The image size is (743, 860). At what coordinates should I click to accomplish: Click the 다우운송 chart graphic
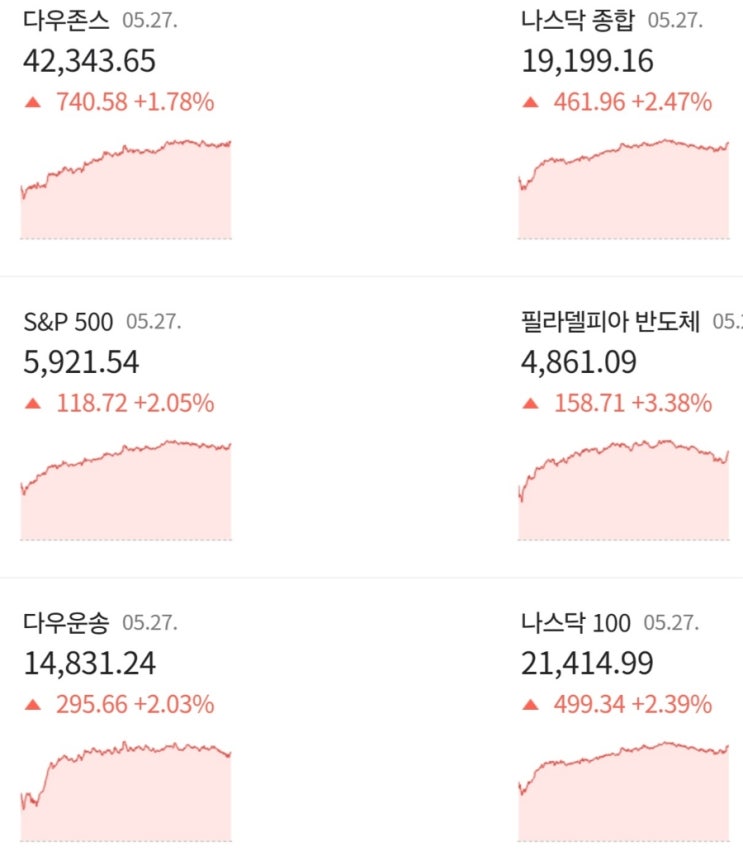(x=126, y=792)
